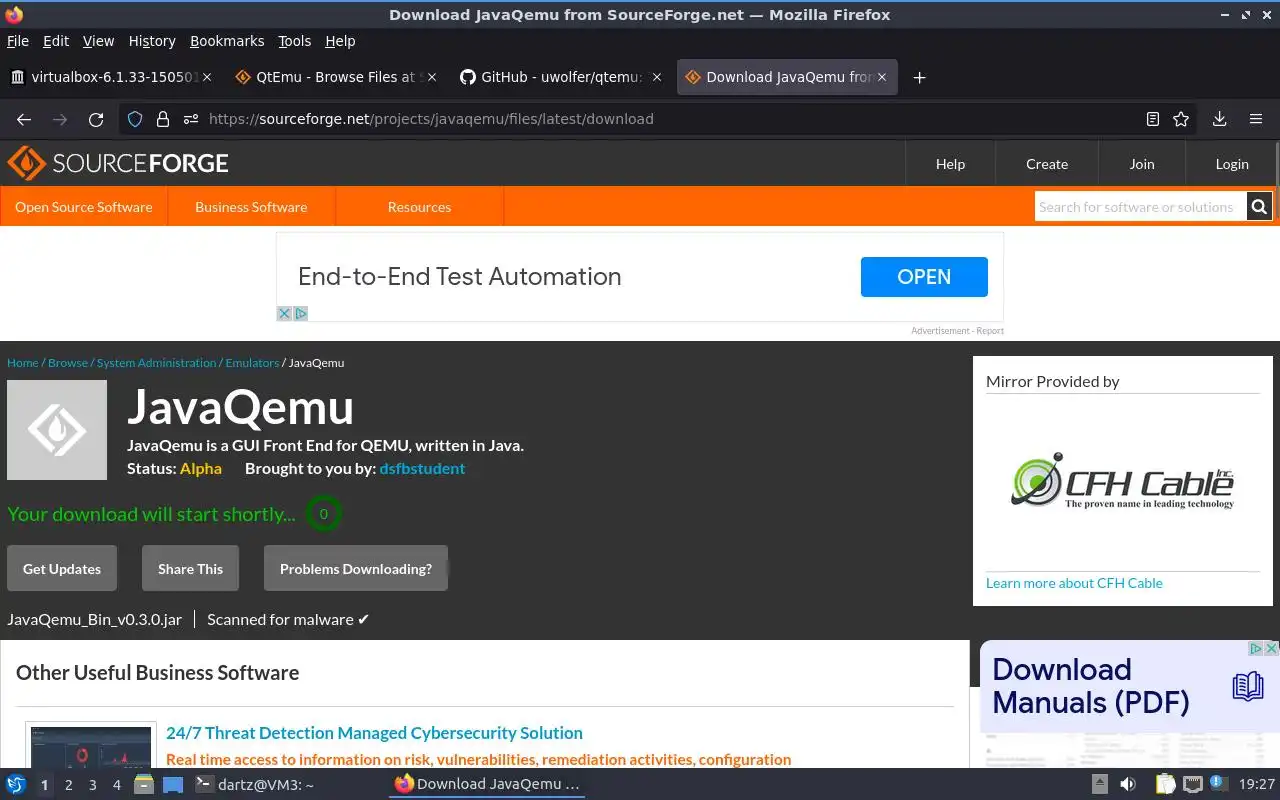This screenshot has height=800, width=1280.
Task: Click the search for software input field
Action: point(1140,207)
